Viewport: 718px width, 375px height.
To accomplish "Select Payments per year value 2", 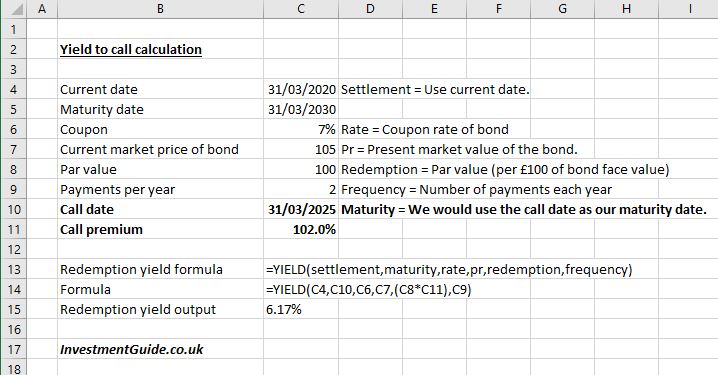I will [301, 189].
